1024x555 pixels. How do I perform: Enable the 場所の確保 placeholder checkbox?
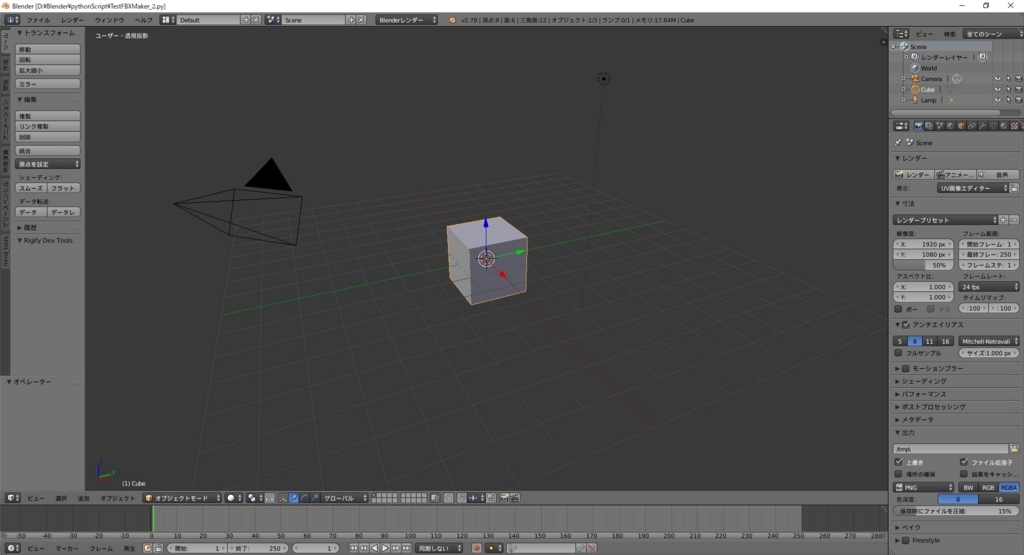point(899,473)
